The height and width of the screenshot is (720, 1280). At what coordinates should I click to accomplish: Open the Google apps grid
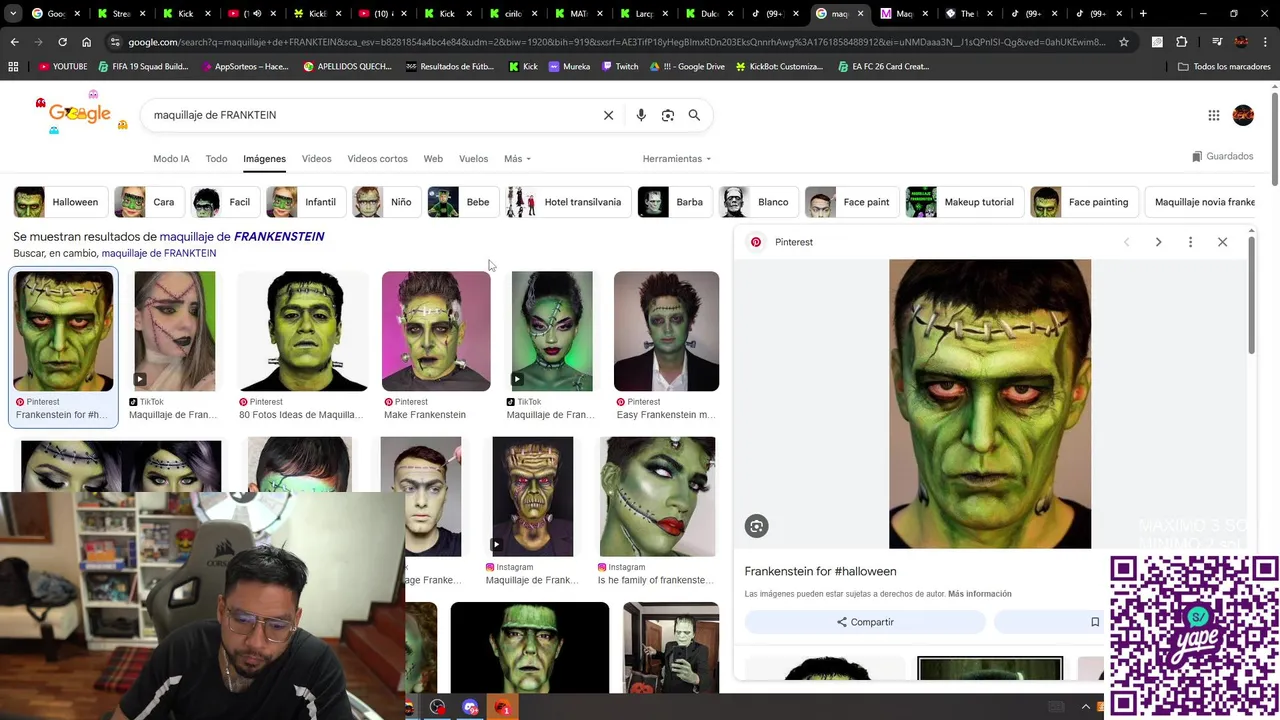click(1214, 115)
